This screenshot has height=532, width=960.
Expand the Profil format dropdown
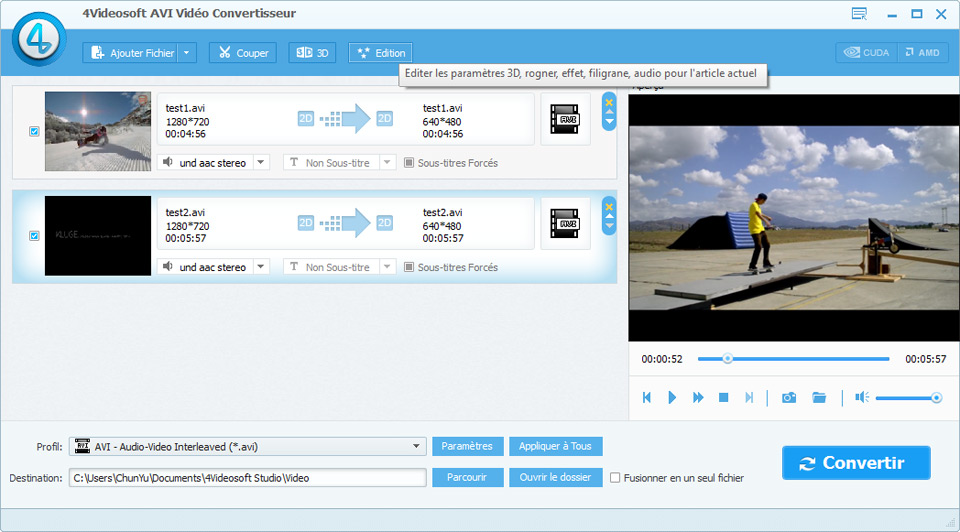(x=417, y=447)
